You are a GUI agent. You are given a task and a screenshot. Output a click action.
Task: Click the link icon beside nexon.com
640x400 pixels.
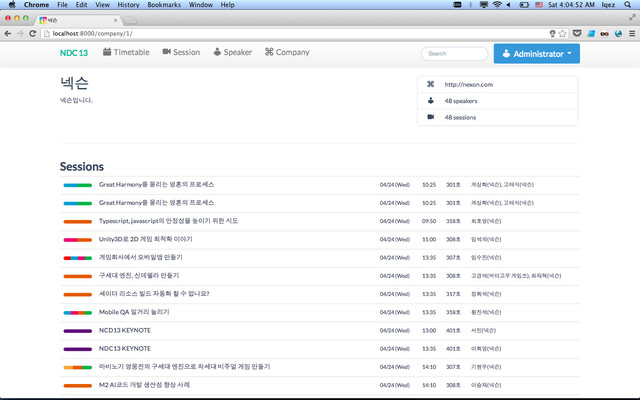(x=430, y=84)
